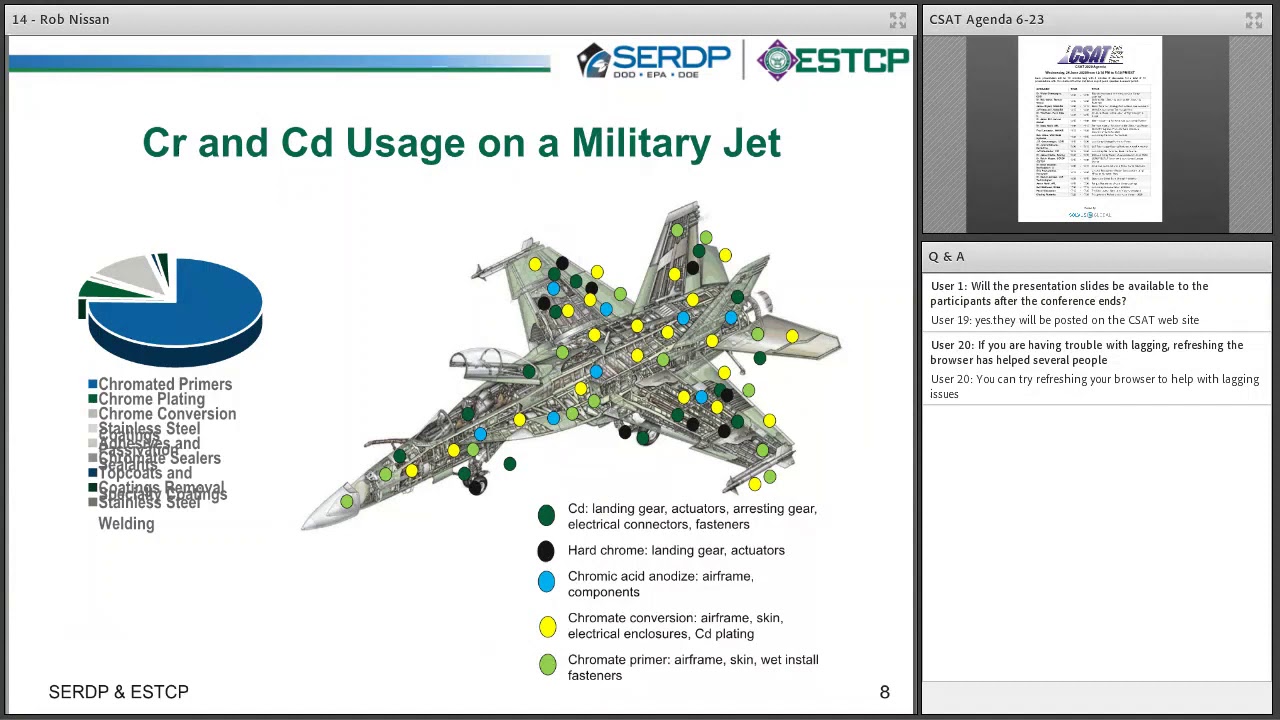Select the Chrome Plating legend entry

click(x=147, y=399)
